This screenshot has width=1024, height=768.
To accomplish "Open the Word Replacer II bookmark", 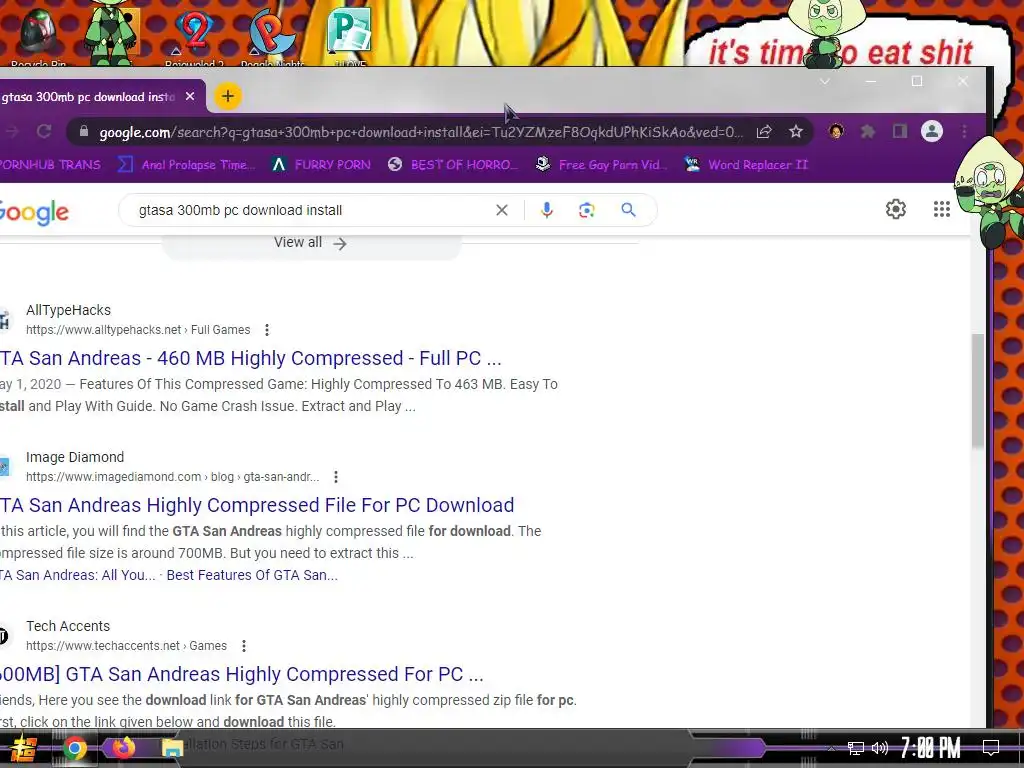I will (x=746, y=165).
